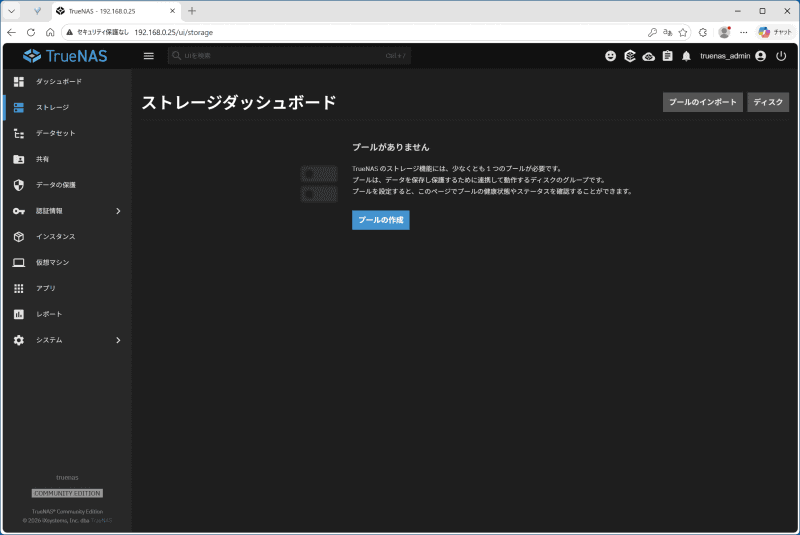Click the ディスク button
Screen dimensions: 800x535
pos(768,102)
